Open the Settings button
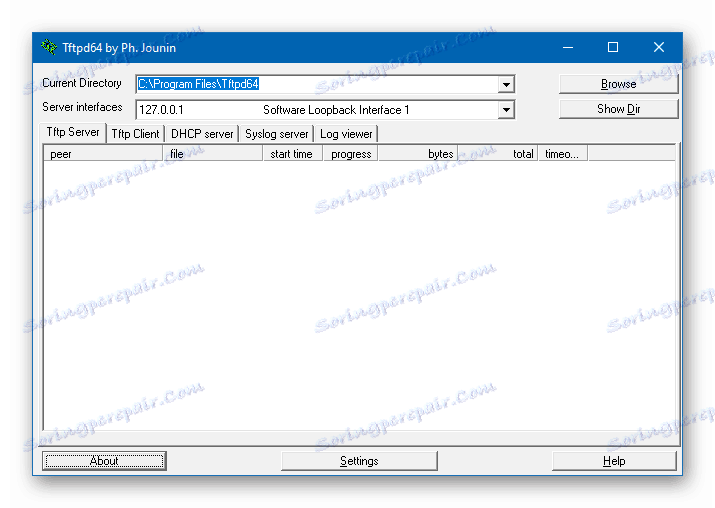Viewport: 715px width, 508px height. 359,461
